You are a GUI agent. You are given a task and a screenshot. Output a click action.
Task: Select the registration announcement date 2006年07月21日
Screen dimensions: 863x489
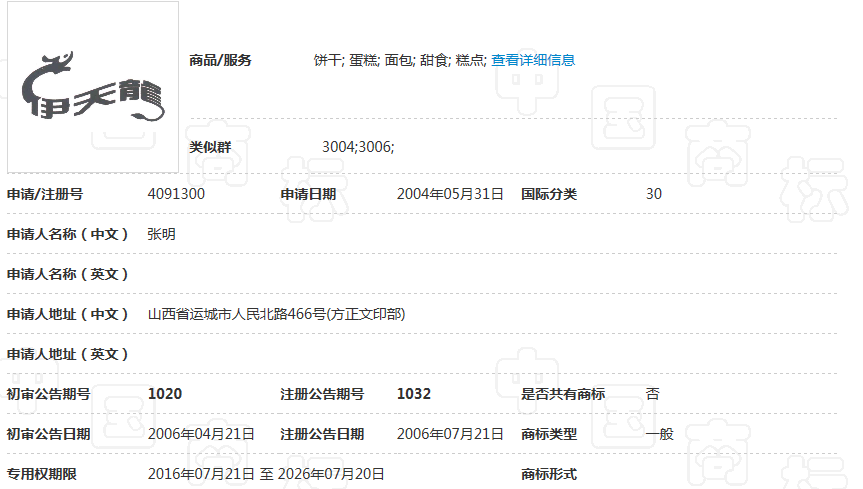point(450,434)
